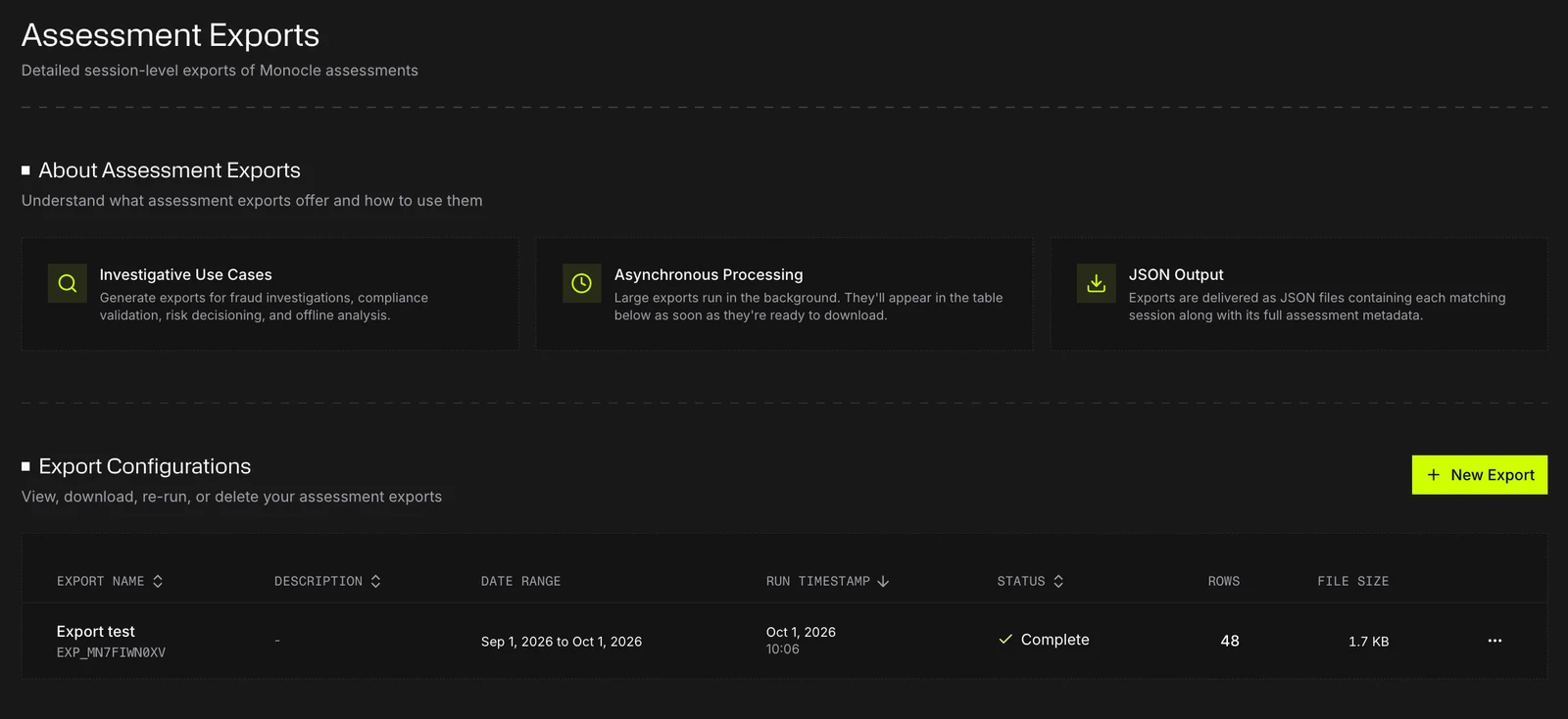This screenshot has height=719, width=1568.
Task: Click the plus icon on New Export
Action: [1434, 475]
